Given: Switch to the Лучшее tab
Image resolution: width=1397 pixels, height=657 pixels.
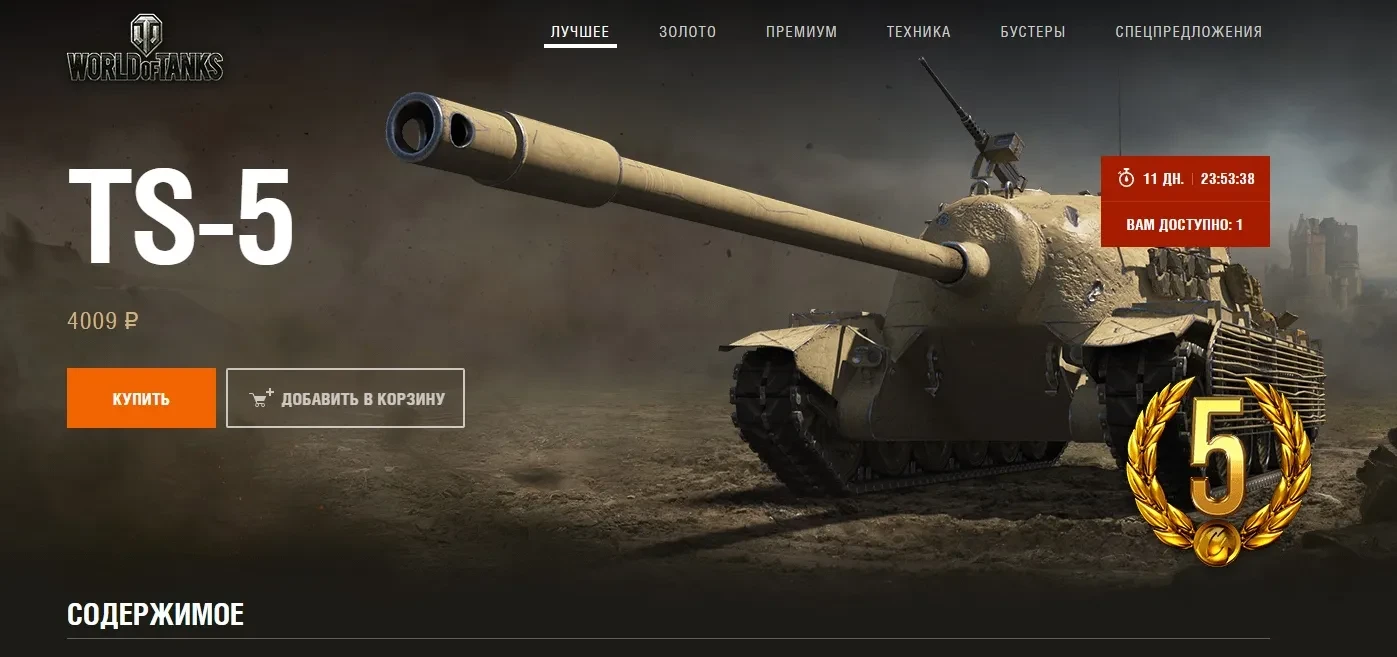Looking at the screenshot, I should click(580, 32).
